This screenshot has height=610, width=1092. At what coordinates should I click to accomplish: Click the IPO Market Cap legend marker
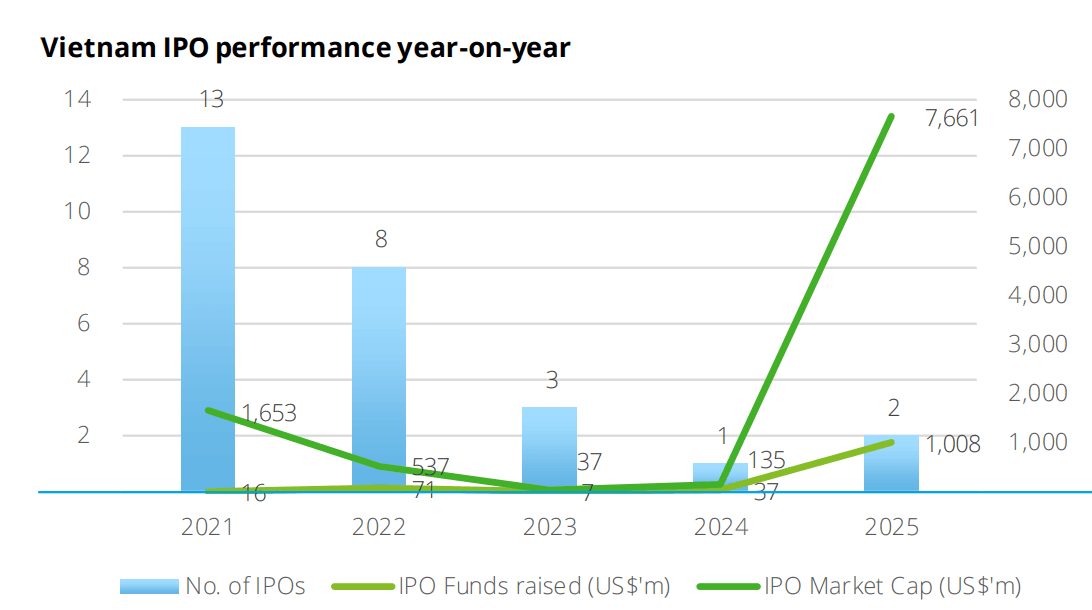(729, 585)
